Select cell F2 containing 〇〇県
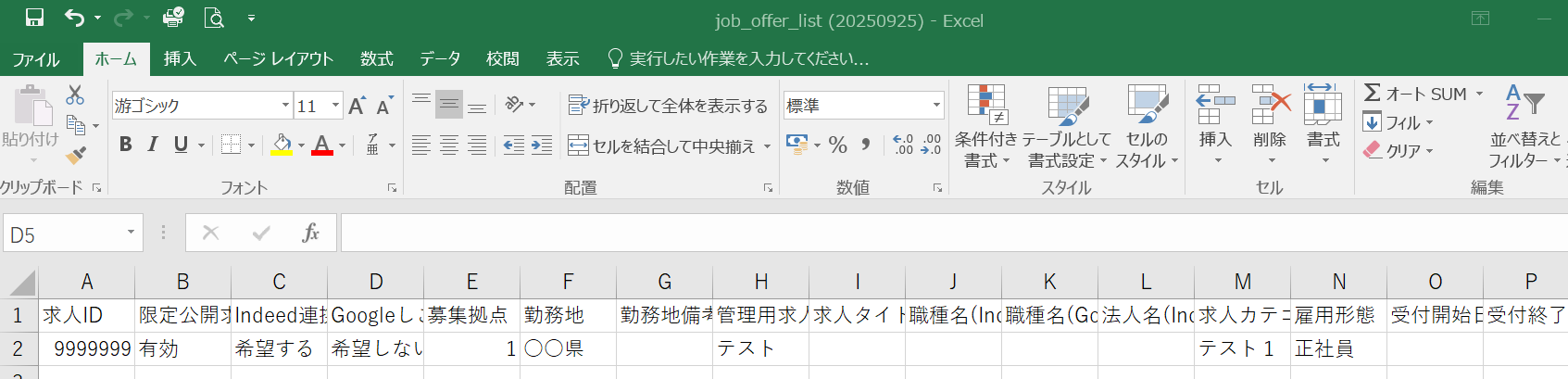 click(x=568, y=349)
